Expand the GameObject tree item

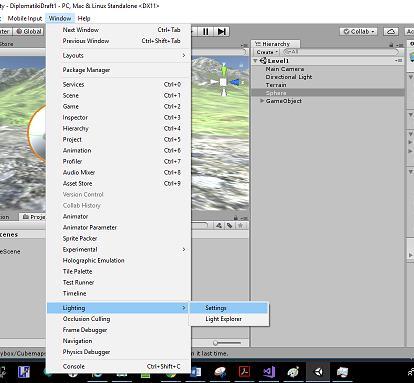[x=262, y=101]
